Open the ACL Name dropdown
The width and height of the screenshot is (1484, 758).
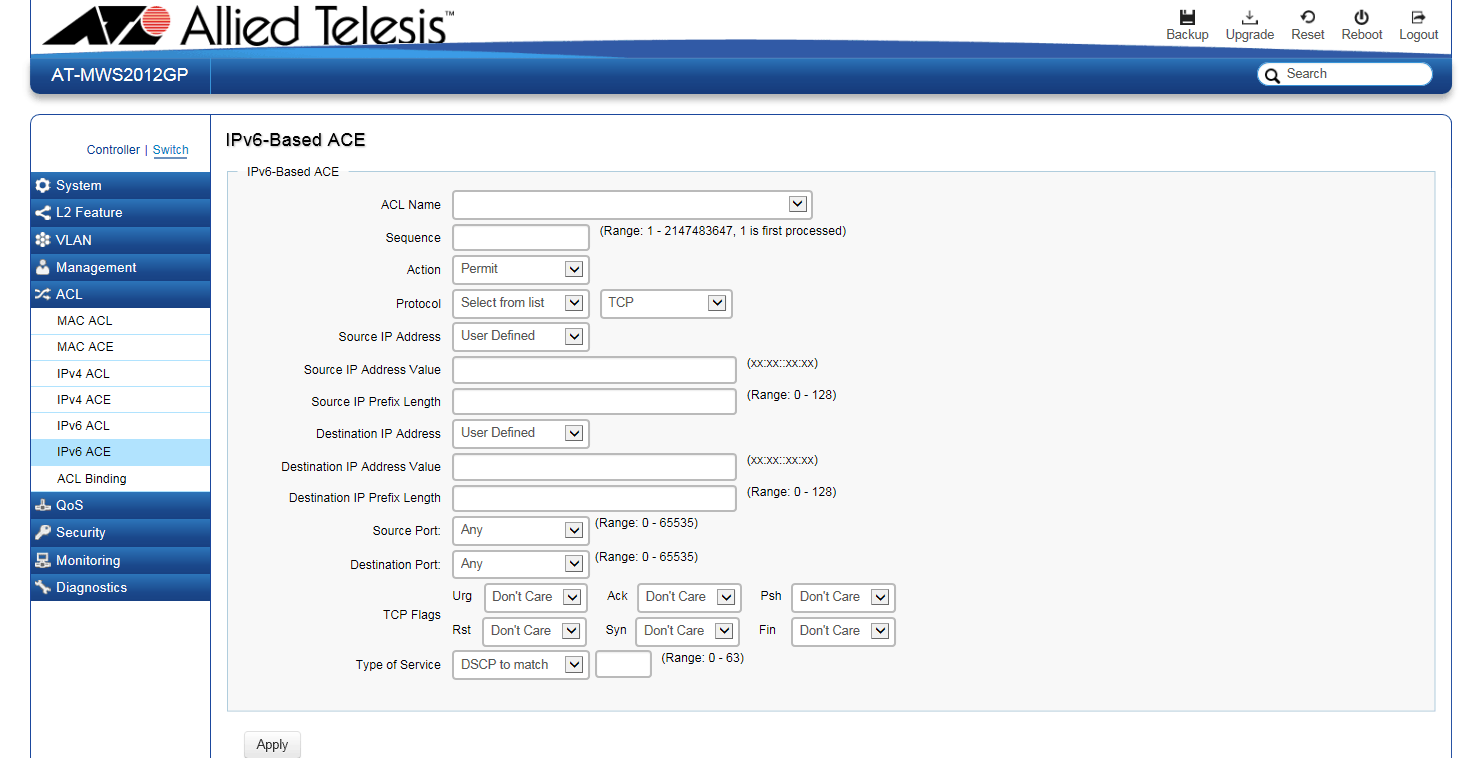(632, 205)
